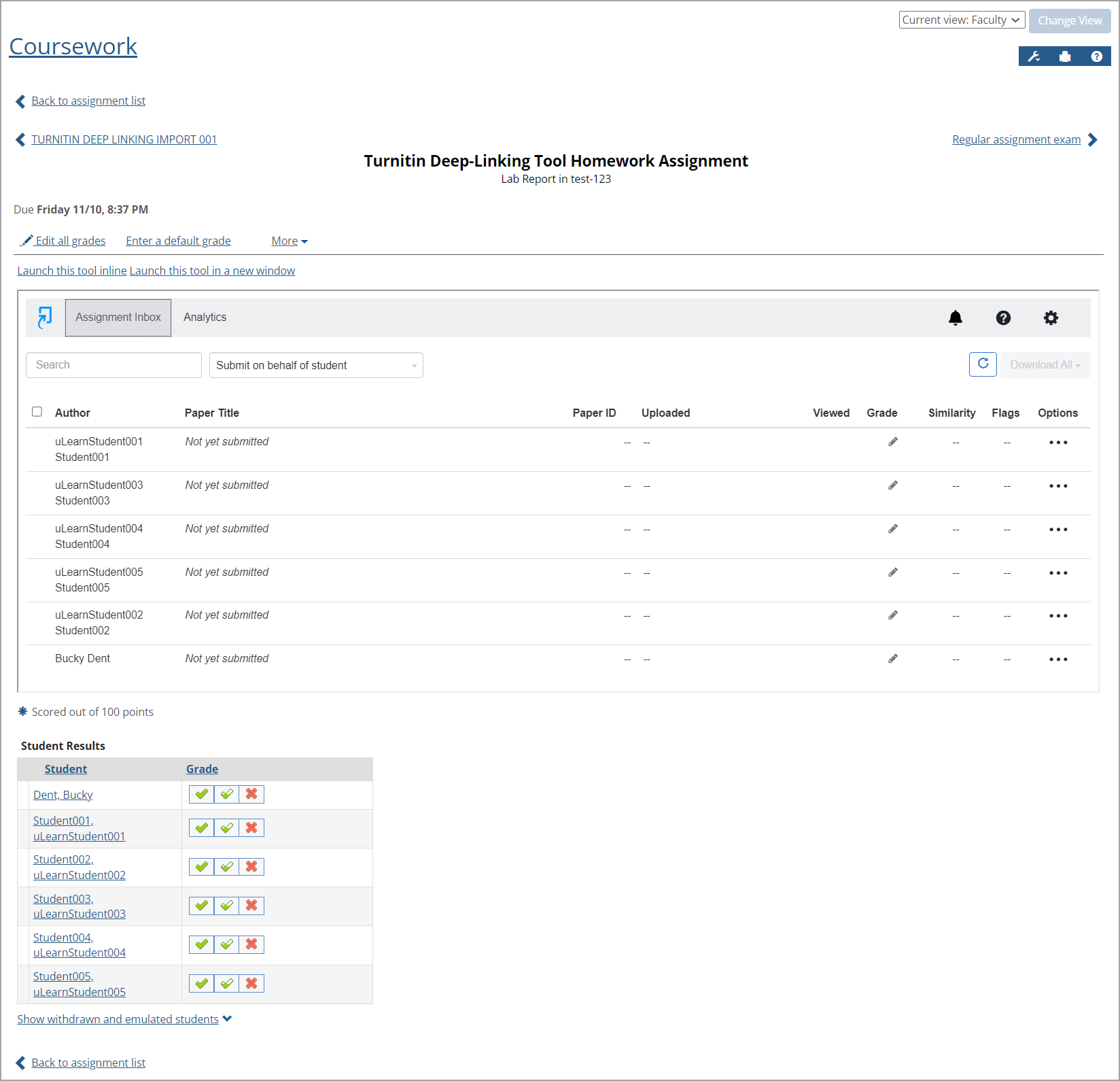Click red X grade for Student002
This screenshot has width=1120, height=1081.
point(251,867)
